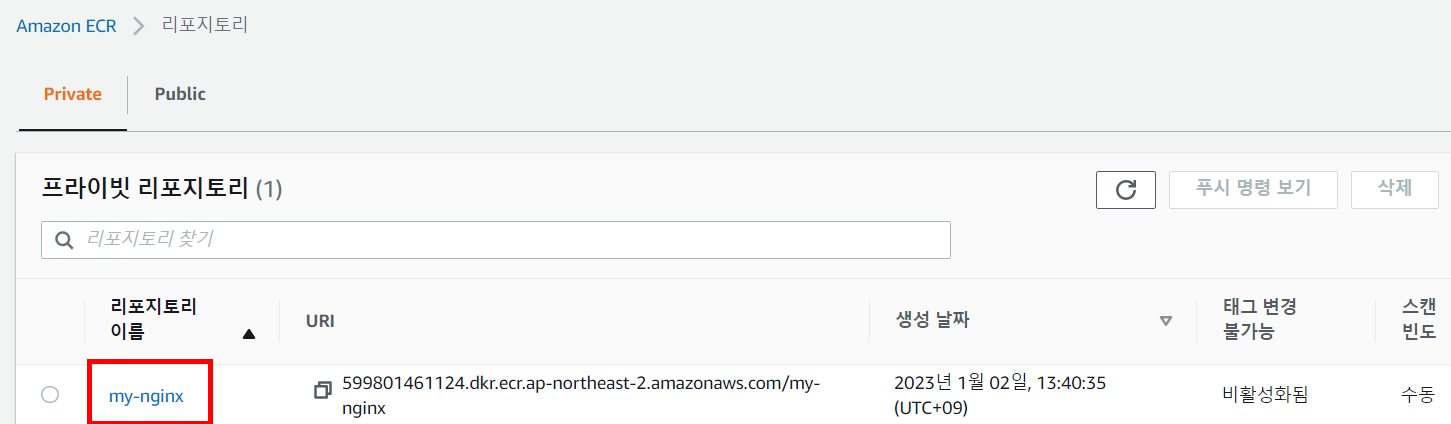Click the URI column header
Viewport: 1451px width, 424px height.
tap(320, 321)
